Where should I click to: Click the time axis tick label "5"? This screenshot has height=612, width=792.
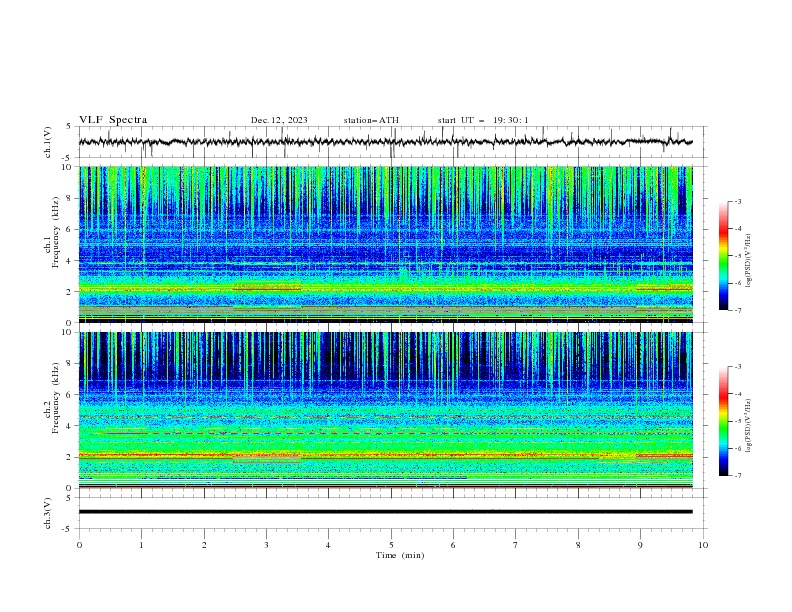coord(391,545)
